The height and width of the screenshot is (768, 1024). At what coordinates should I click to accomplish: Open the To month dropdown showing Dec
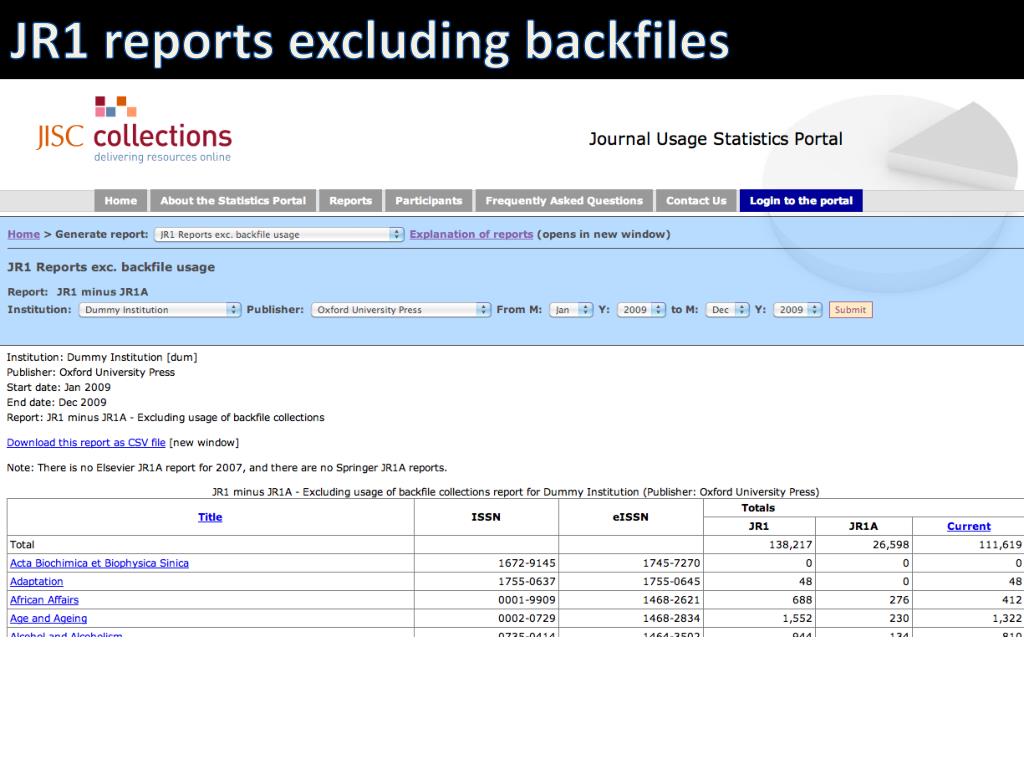point(728,310)
